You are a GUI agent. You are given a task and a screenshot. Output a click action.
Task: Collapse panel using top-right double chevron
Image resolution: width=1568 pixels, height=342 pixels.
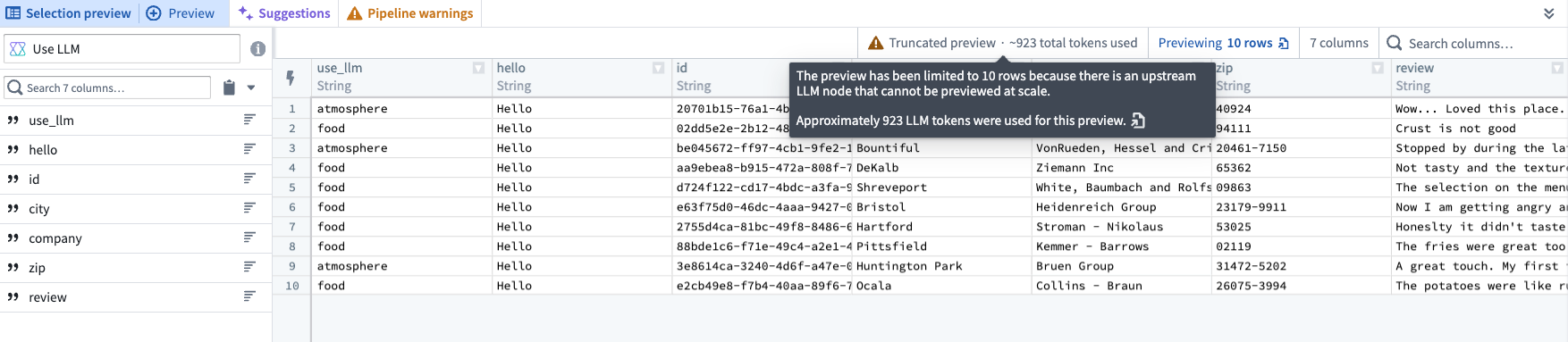tap(1549, 13)
